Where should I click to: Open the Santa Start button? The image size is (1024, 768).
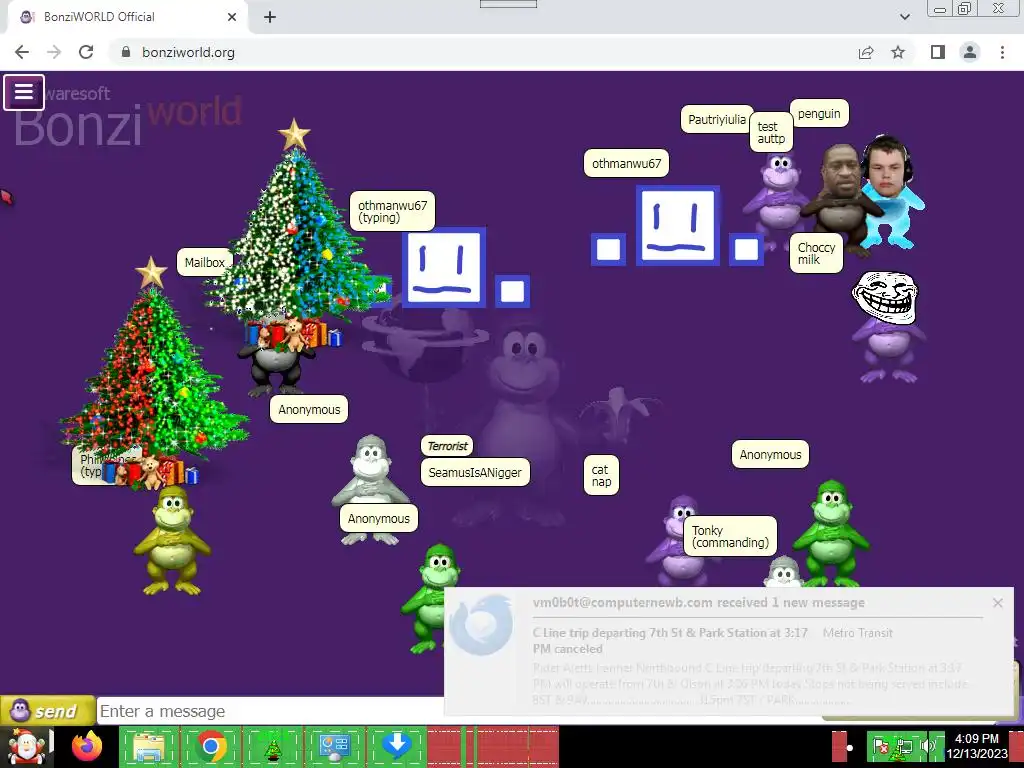pyautogui.click(x=26, y=746)
